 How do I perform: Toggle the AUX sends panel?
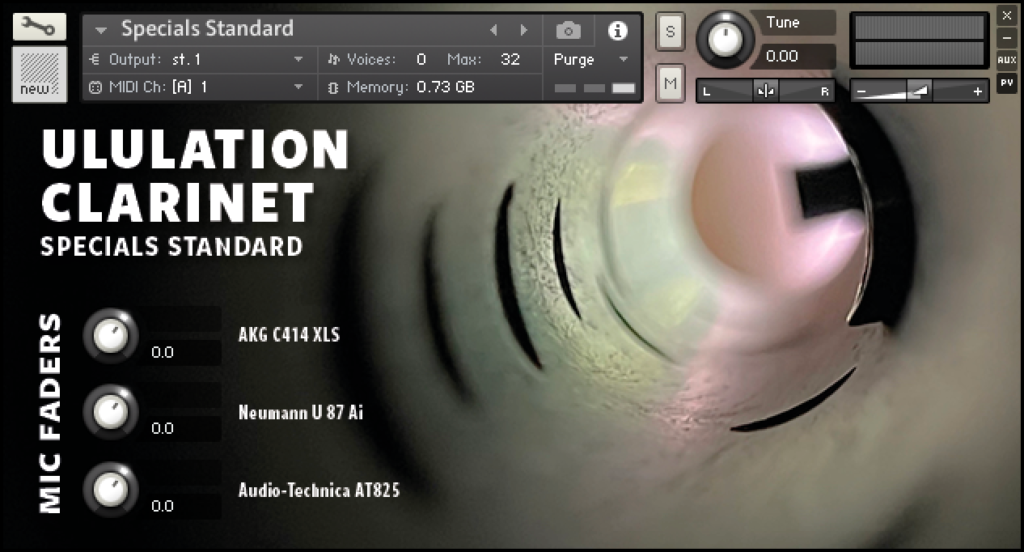tap(1006, 60)
